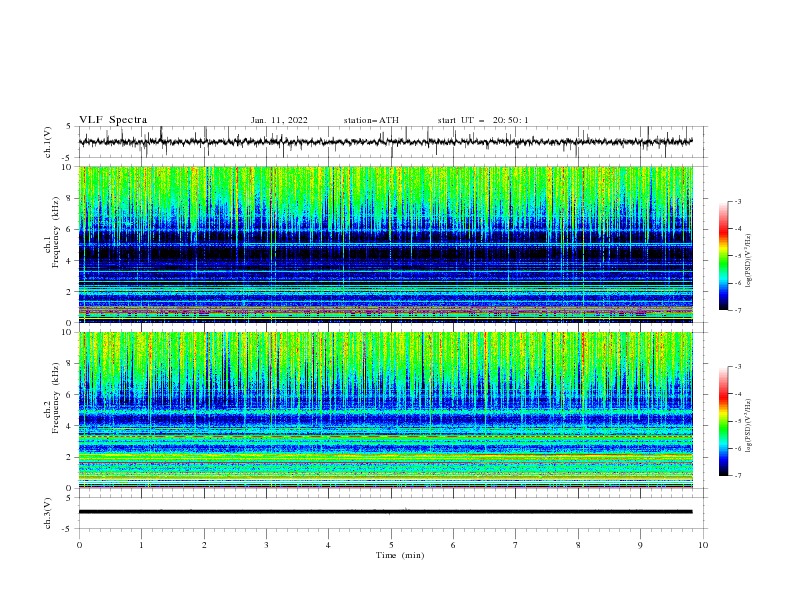The height and width of the screenshot is (612, 792).
Task: Click the "ch.1(V)" waveform axis label
Action: point(48,142)
